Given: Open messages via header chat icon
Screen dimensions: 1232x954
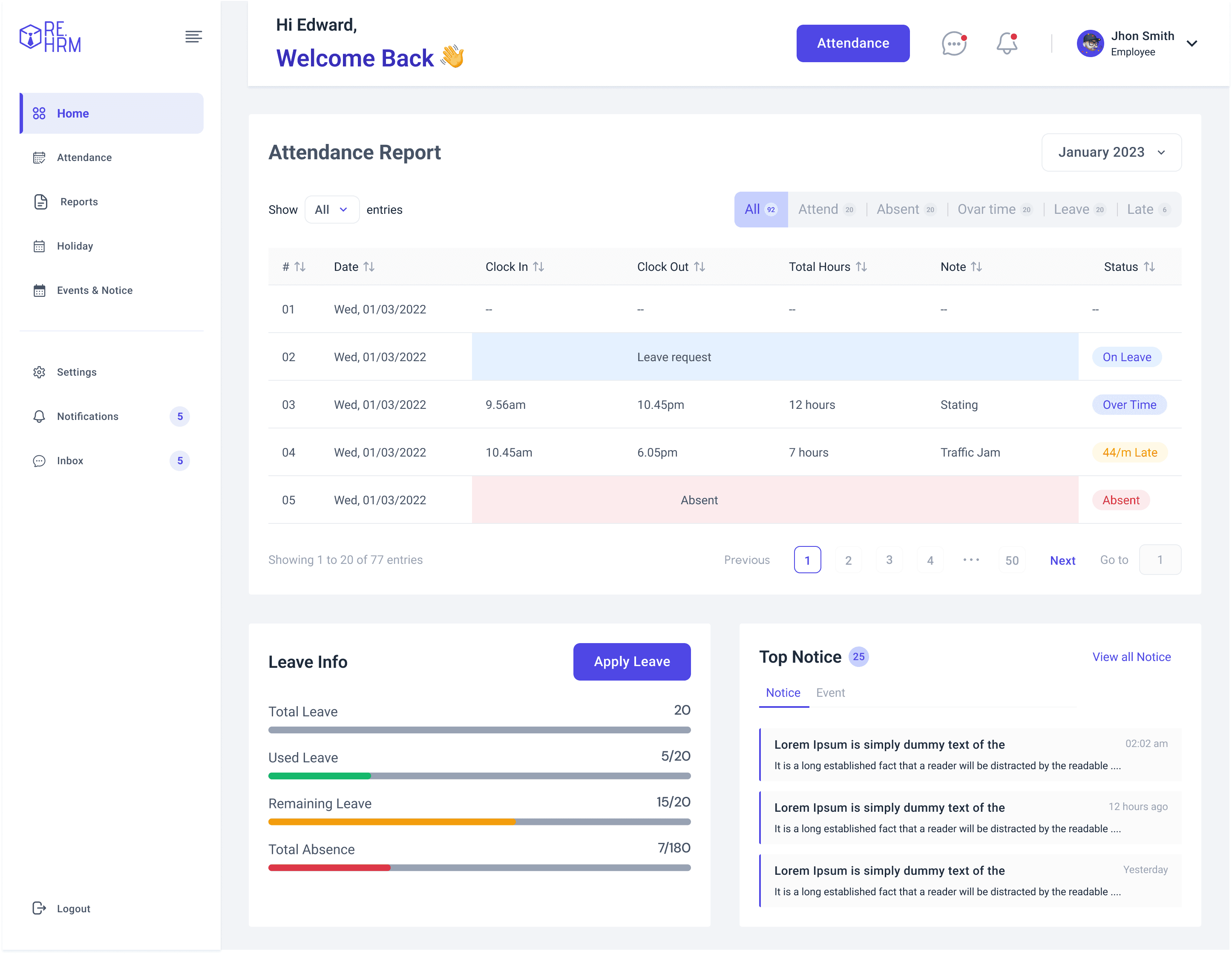Looking at the screenshot, I should (955, 43).
